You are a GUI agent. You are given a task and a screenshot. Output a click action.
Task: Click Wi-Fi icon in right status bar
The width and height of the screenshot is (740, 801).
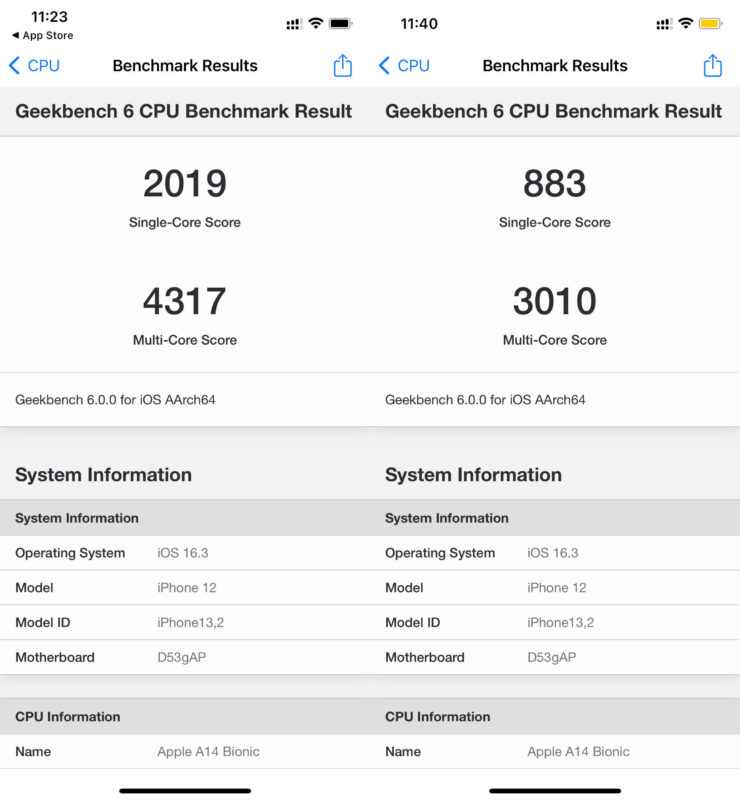(686, 23)
